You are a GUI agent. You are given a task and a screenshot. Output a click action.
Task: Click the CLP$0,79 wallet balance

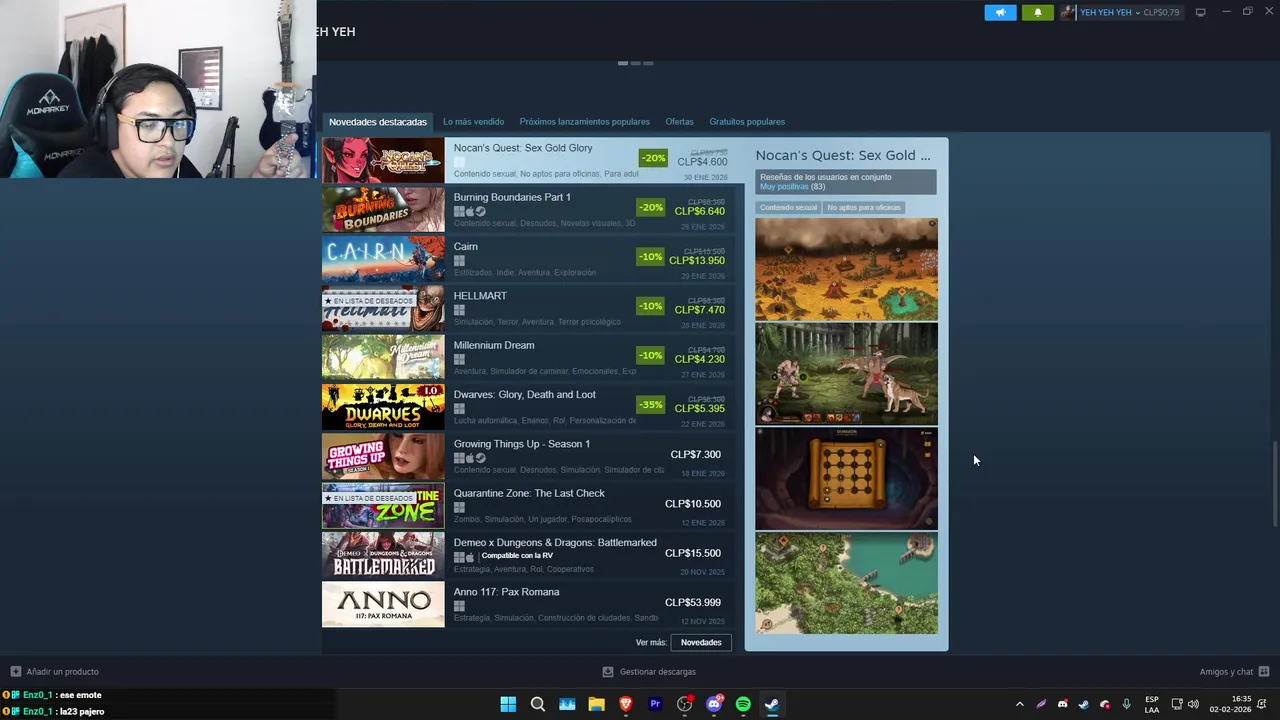click(x=1161, y=12)
